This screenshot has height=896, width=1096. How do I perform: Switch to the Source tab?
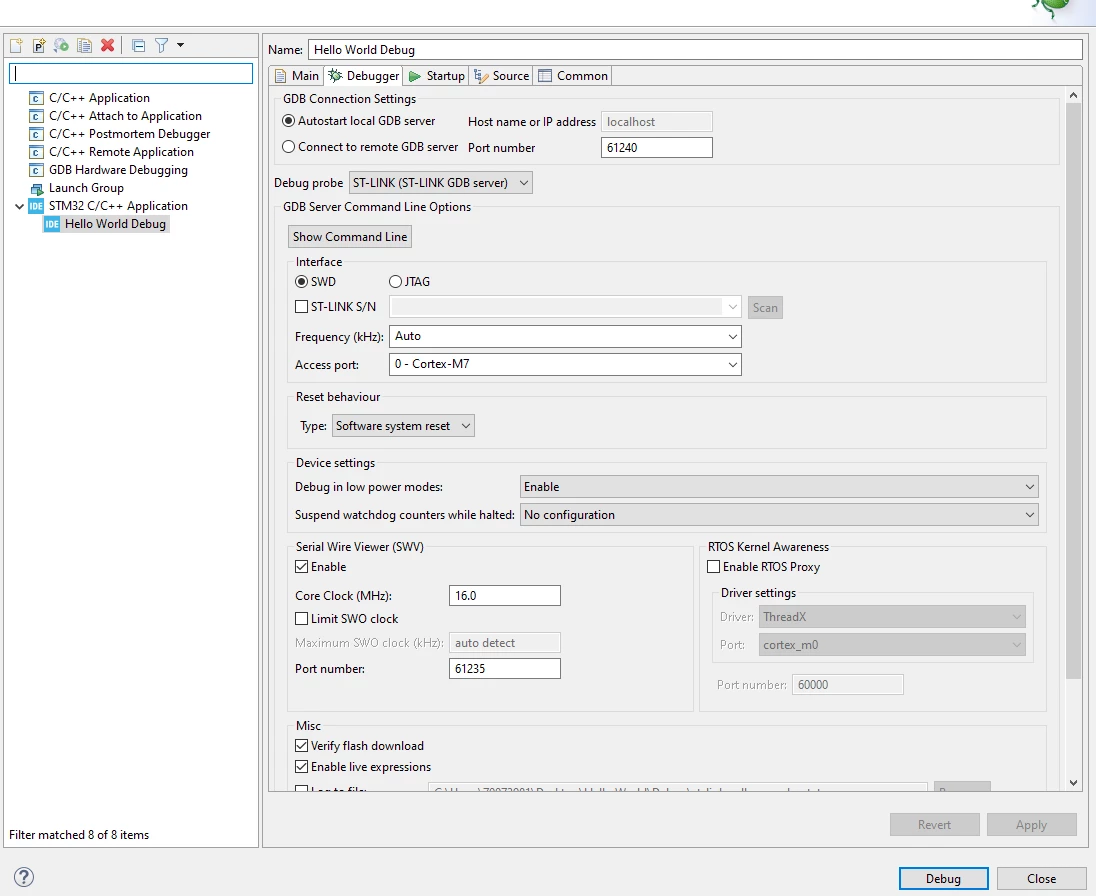[502, 75]
